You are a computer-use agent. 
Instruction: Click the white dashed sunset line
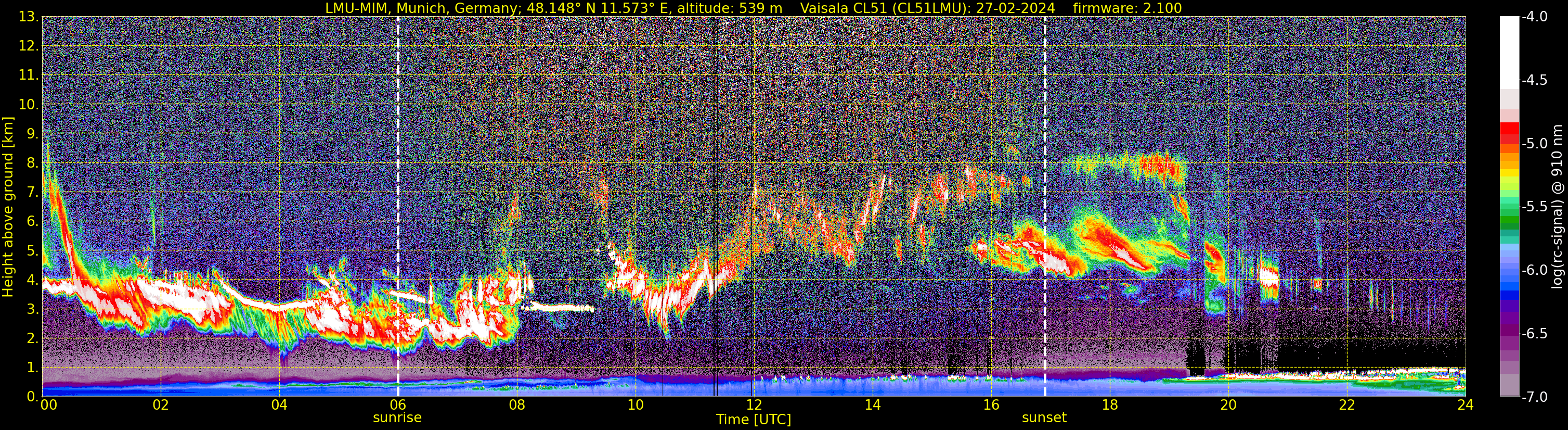click(x=1045, y=207)
